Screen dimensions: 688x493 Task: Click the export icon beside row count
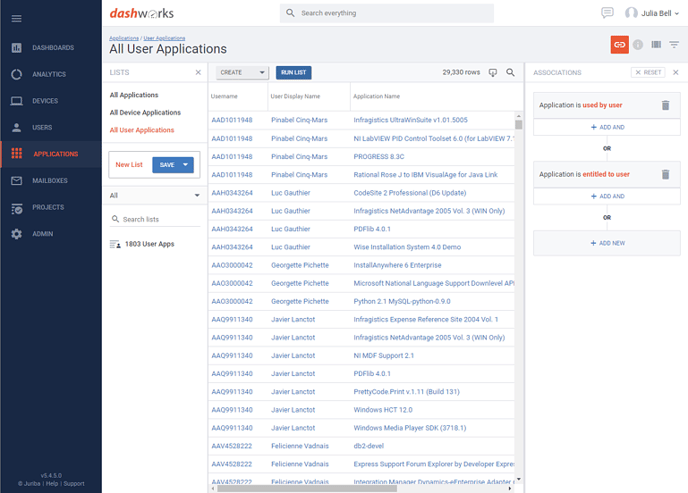pyautogui.click(x=493, y=73)
